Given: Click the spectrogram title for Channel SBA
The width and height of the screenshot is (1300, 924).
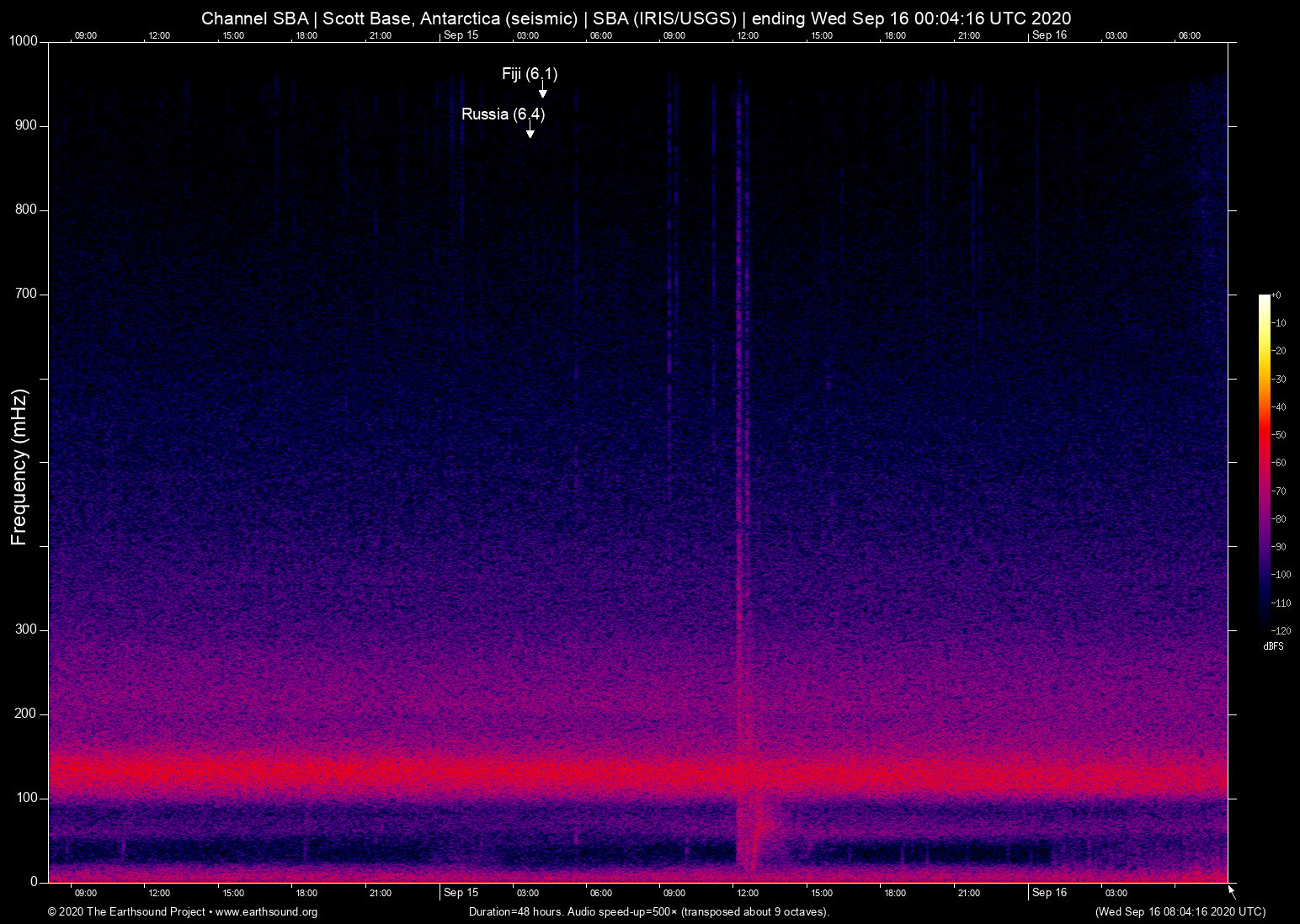Looking at the screenshot, I should click(636, 19).
